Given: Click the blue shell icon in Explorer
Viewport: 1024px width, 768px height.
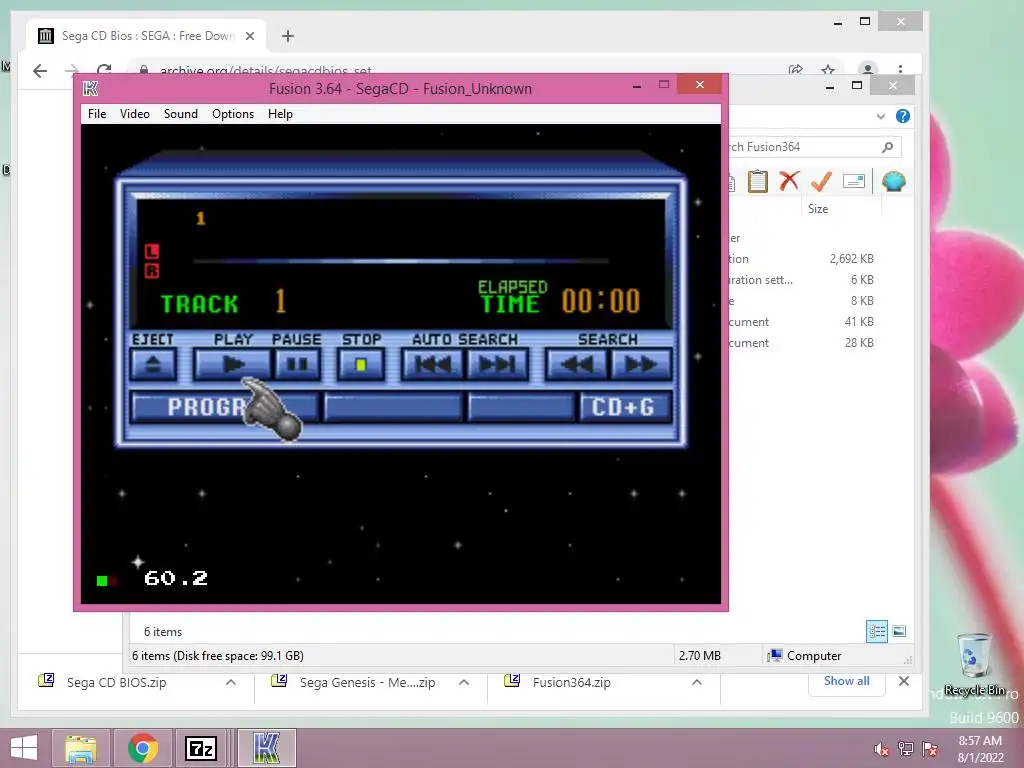Looking at the screenshot, I should (x=893, y=181).
